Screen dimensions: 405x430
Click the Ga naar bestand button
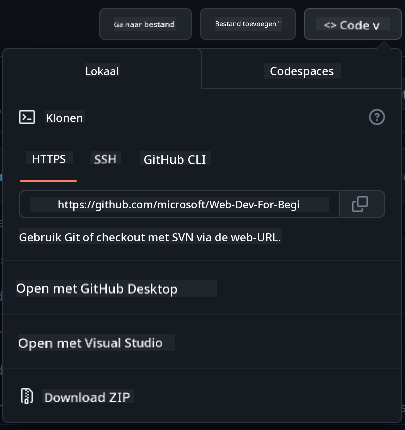(145, 24)
